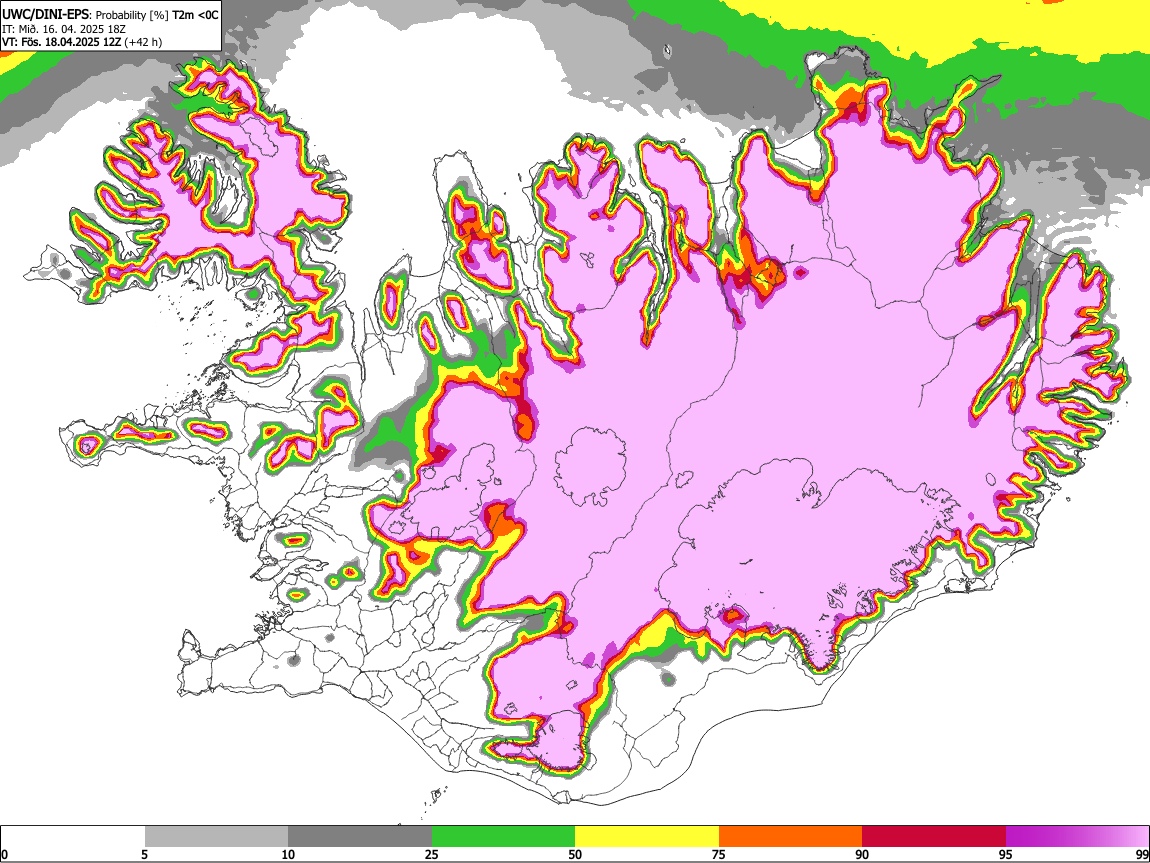Click the legend value '10'
Viewport: 1150px width, 863px height.
pos(288,854)
